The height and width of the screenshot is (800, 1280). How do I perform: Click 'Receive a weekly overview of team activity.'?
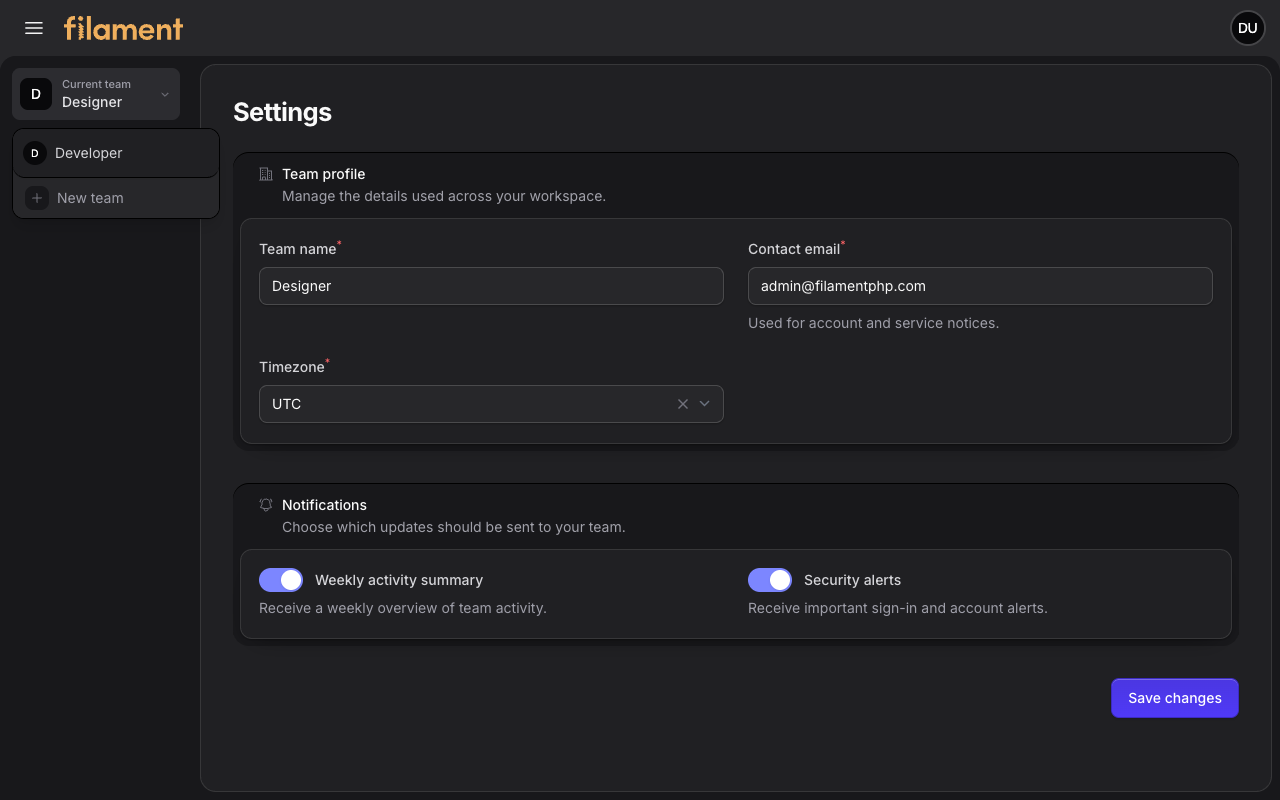tap(403, 608)
